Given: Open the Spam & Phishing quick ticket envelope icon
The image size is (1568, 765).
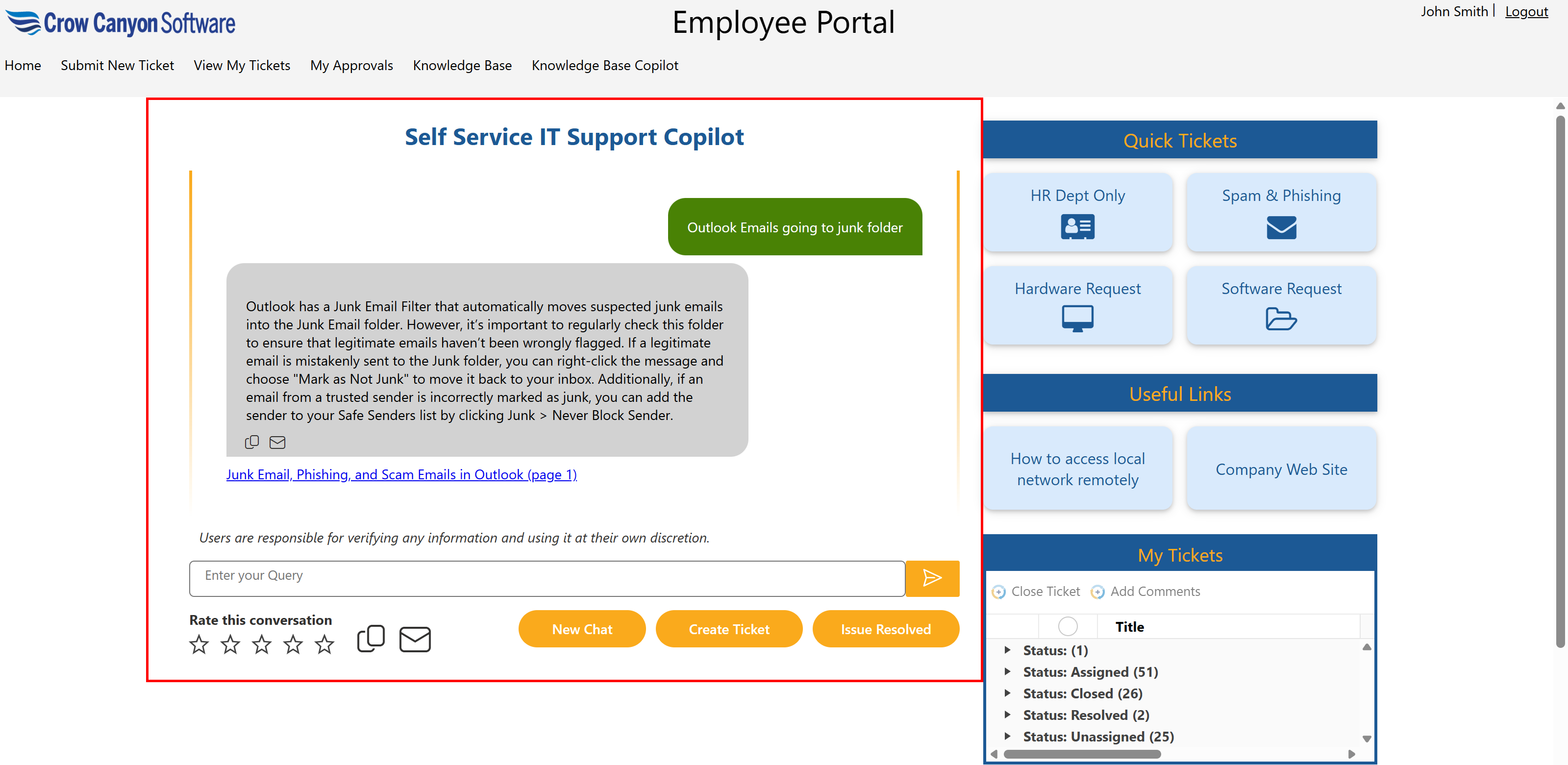Looking at the screenshot, I should (1281, 228).
